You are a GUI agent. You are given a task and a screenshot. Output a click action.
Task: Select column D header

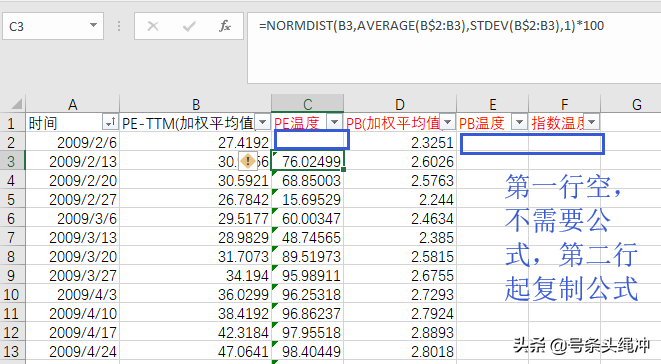400,104
